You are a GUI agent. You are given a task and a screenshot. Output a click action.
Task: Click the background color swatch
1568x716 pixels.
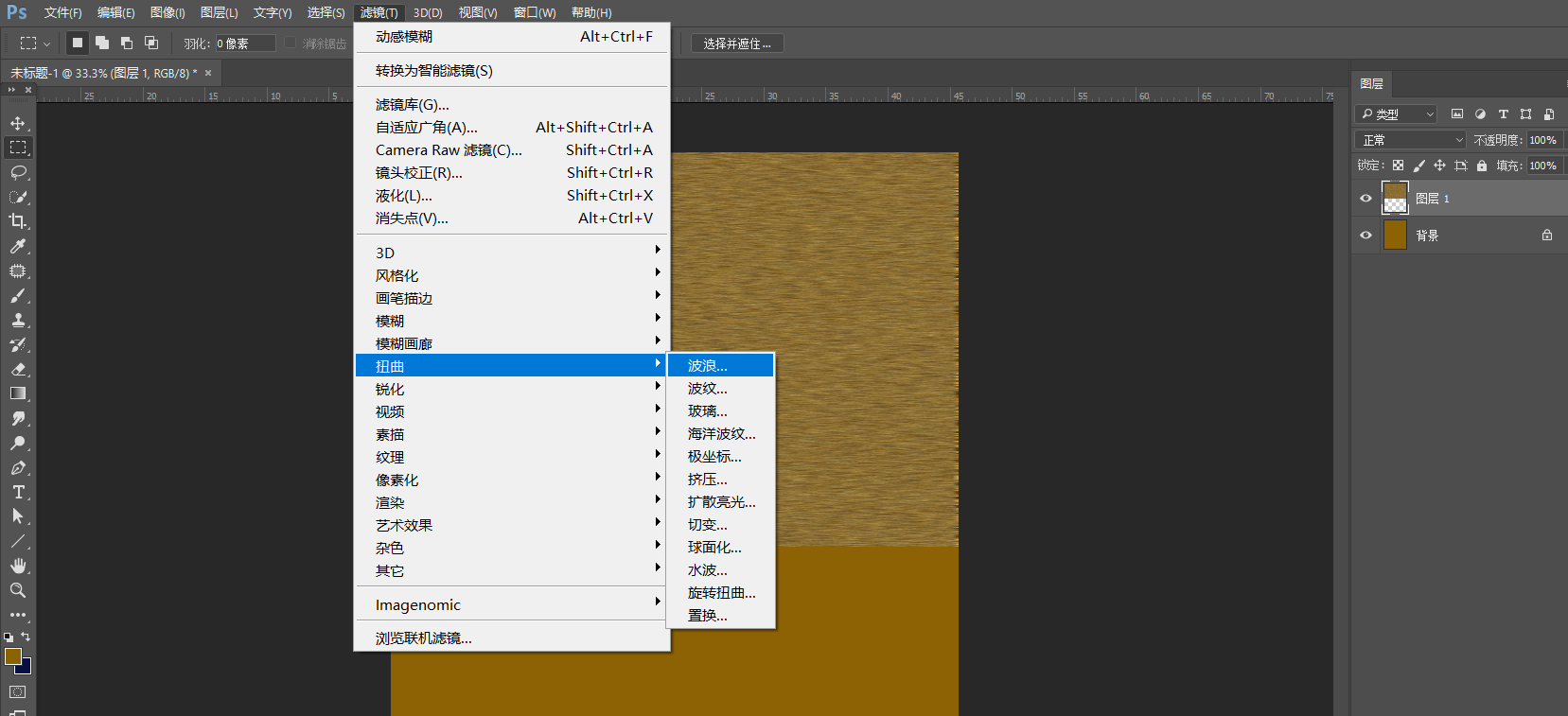[26, 668]
